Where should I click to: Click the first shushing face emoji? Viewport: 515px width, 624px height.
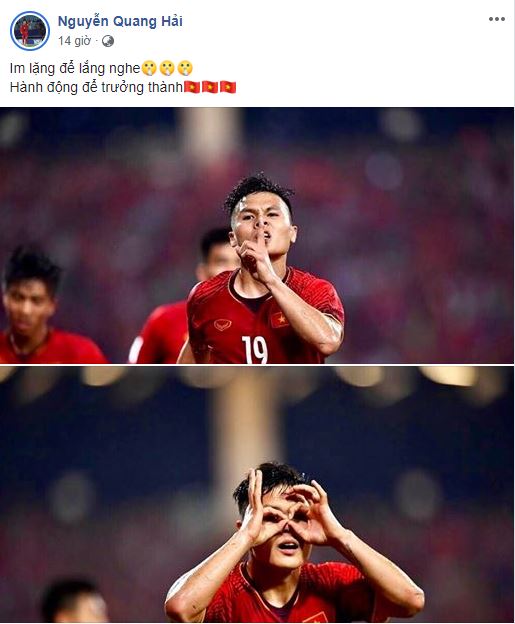149,68
